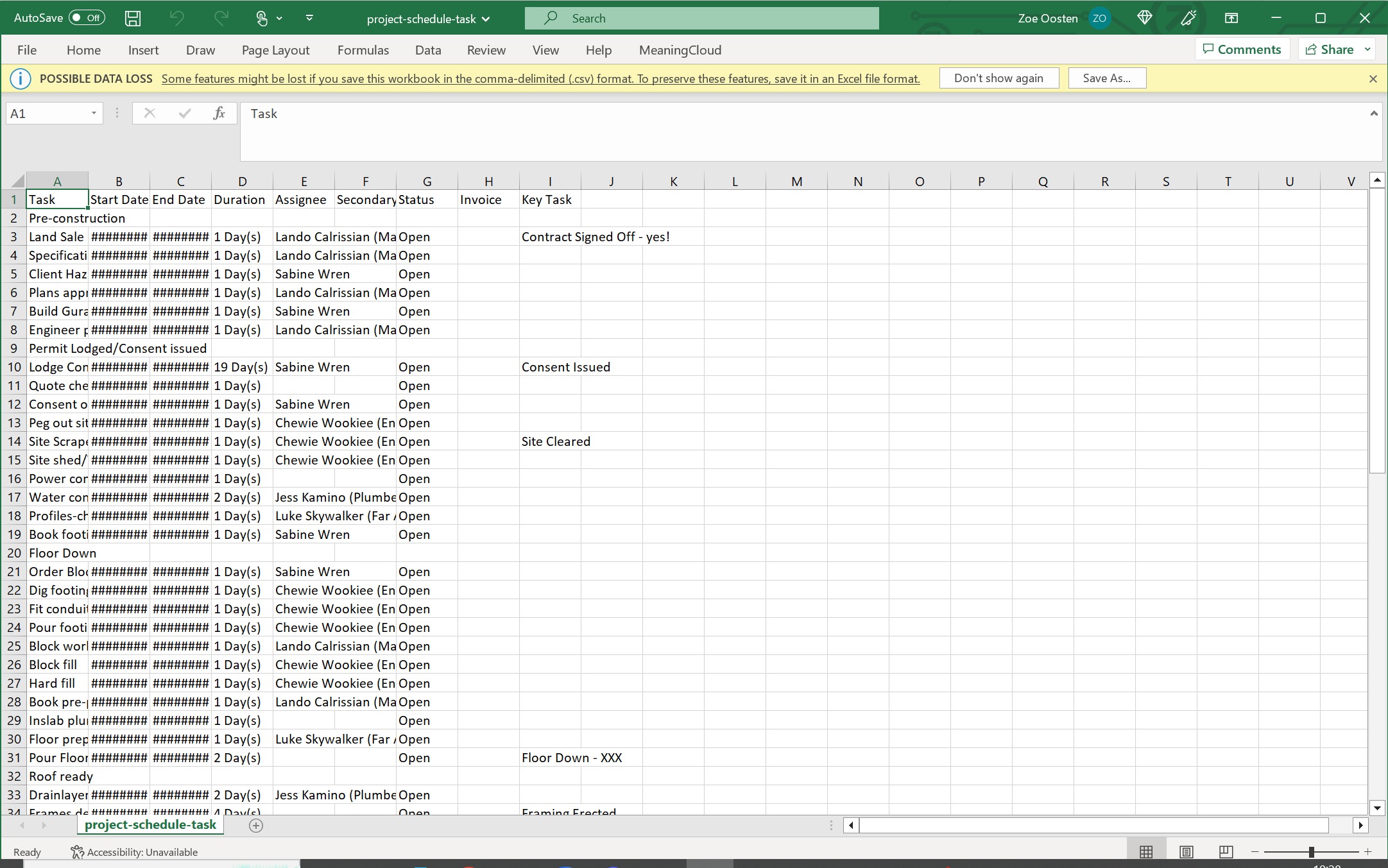Add a new sheet with plus icon
This screenshot has height=868, width=1388.
coord(256,826)
